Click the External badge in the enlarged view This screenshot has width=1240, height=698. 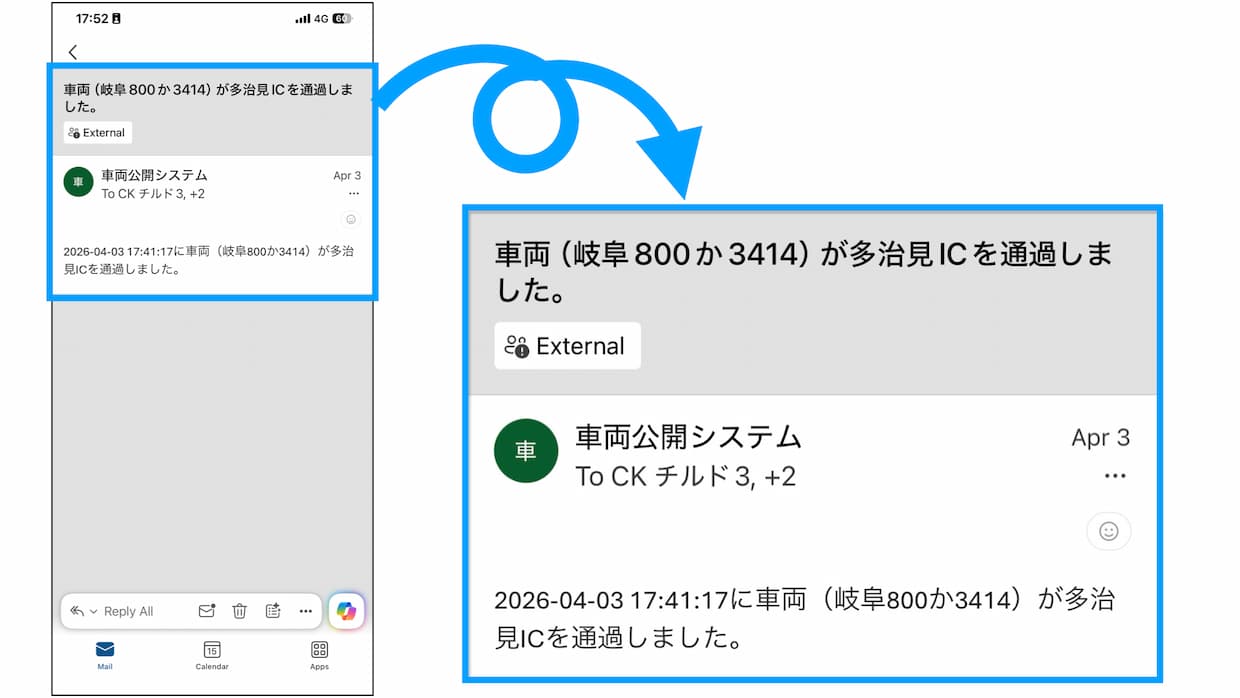[567, 346]
